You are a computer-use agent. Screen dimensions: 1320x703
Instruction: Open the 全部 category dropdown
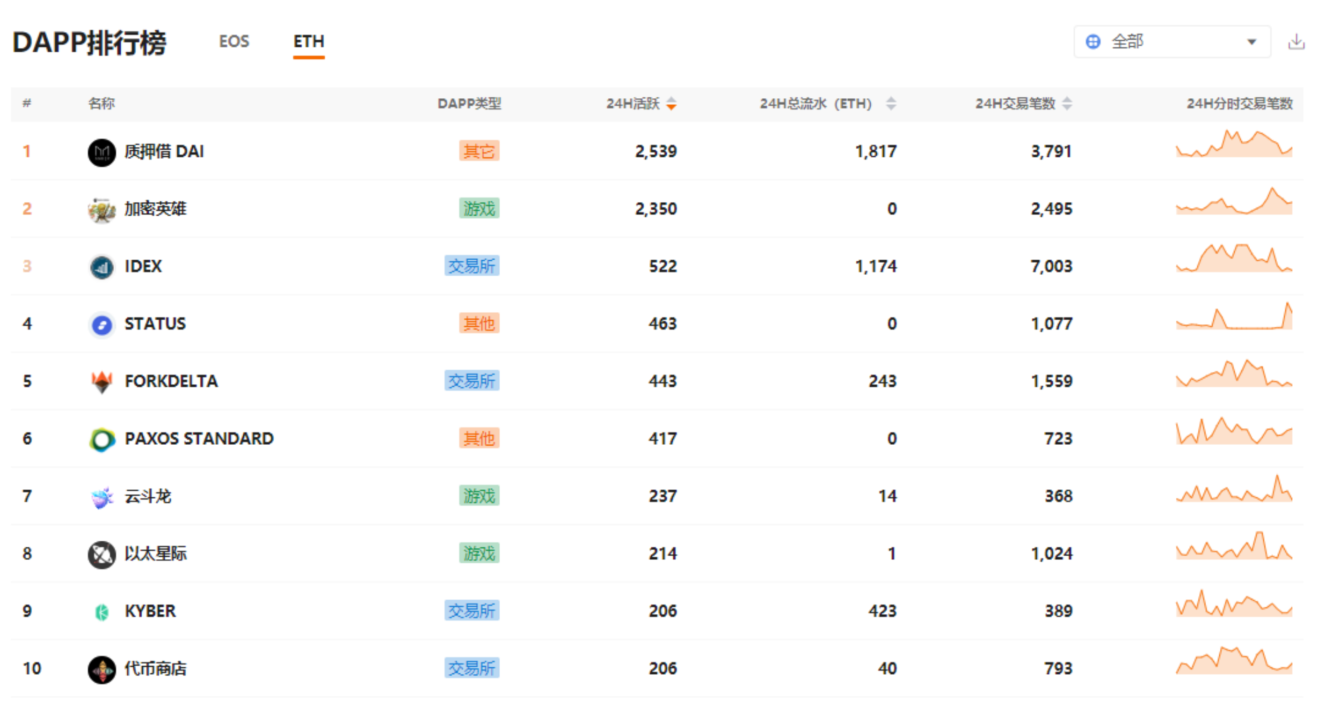(1173, 42)
